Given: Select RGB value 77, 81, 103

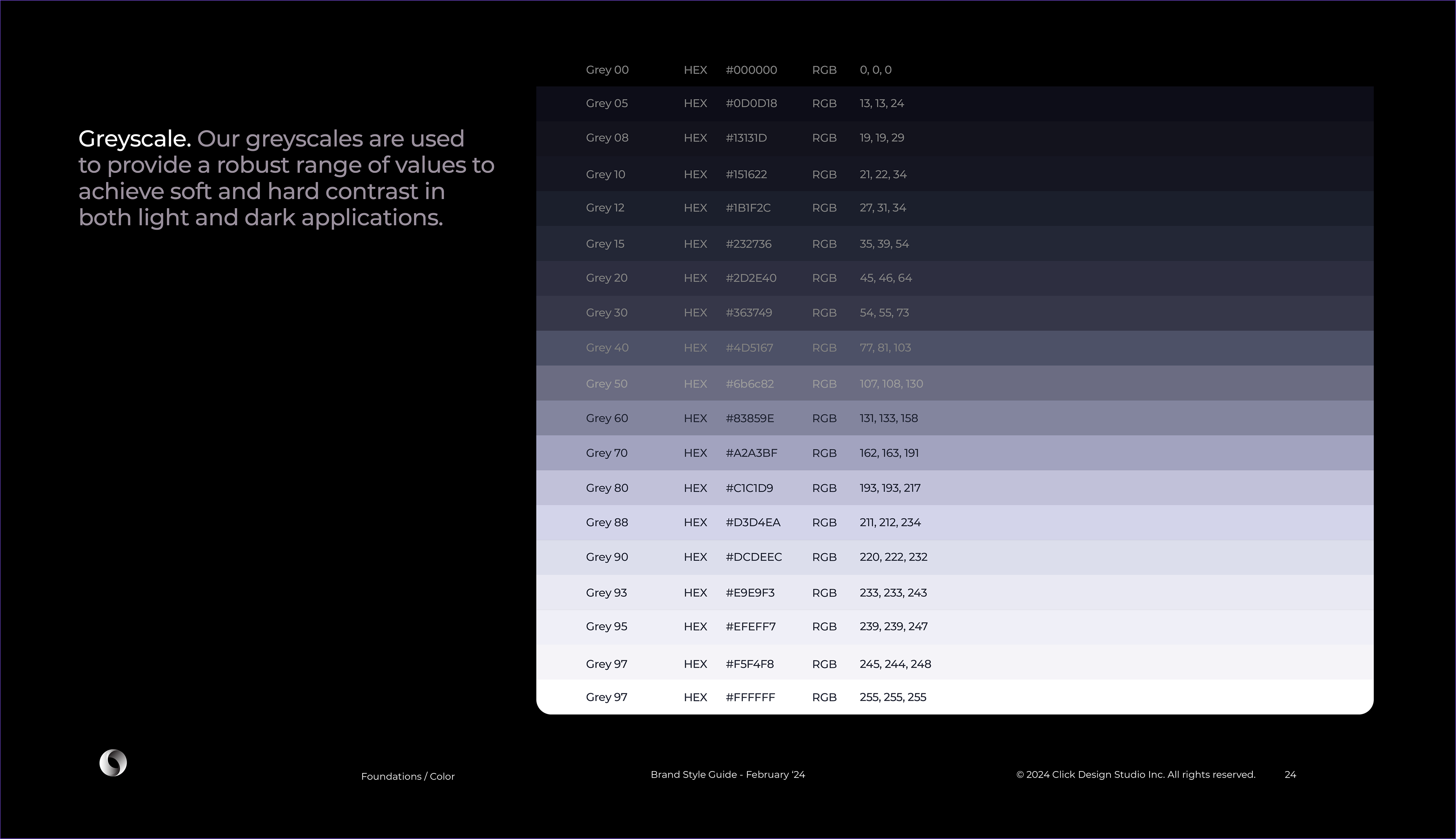Looking at the screenshot, I should tap(886, 348).
